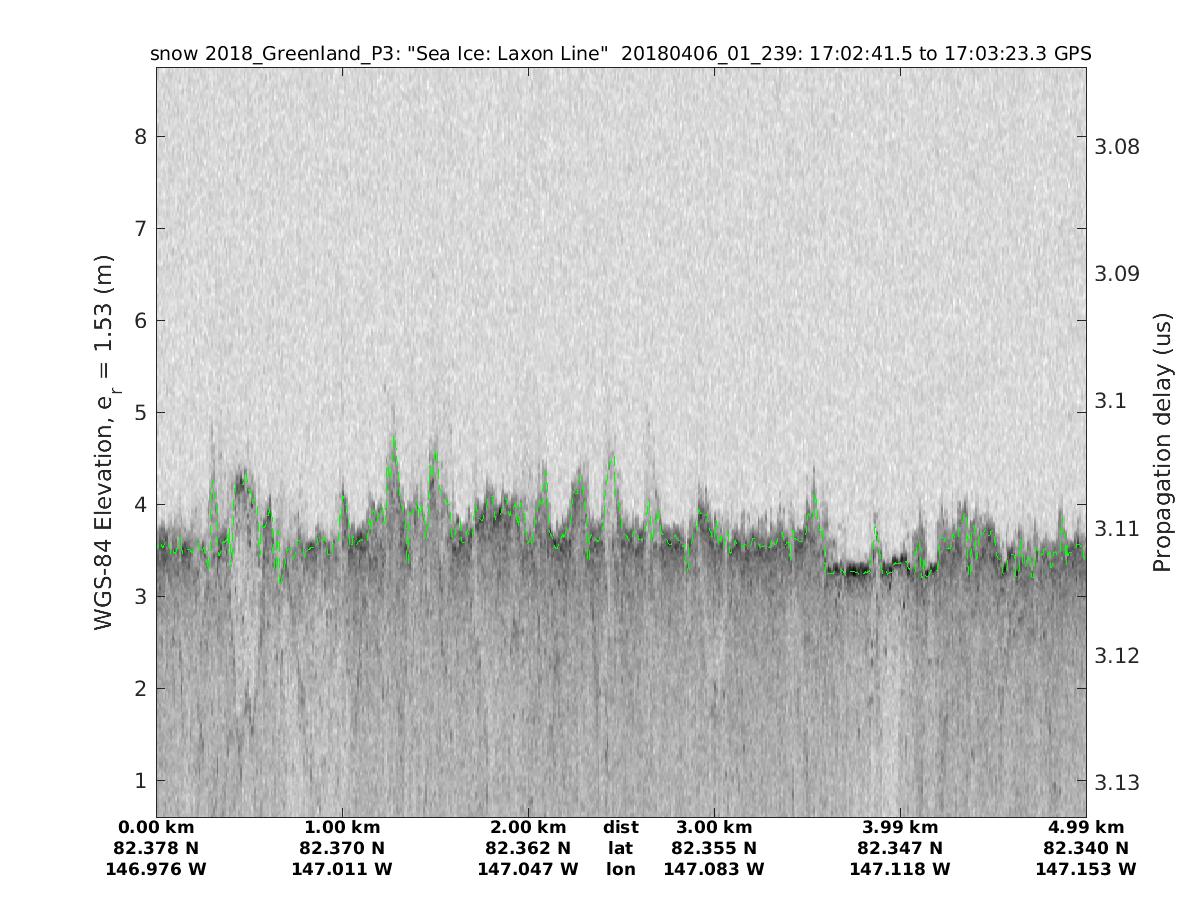Select the 8 tick label on elevation axis
This screenshot has width=1200, height=900.
(141, 136)
